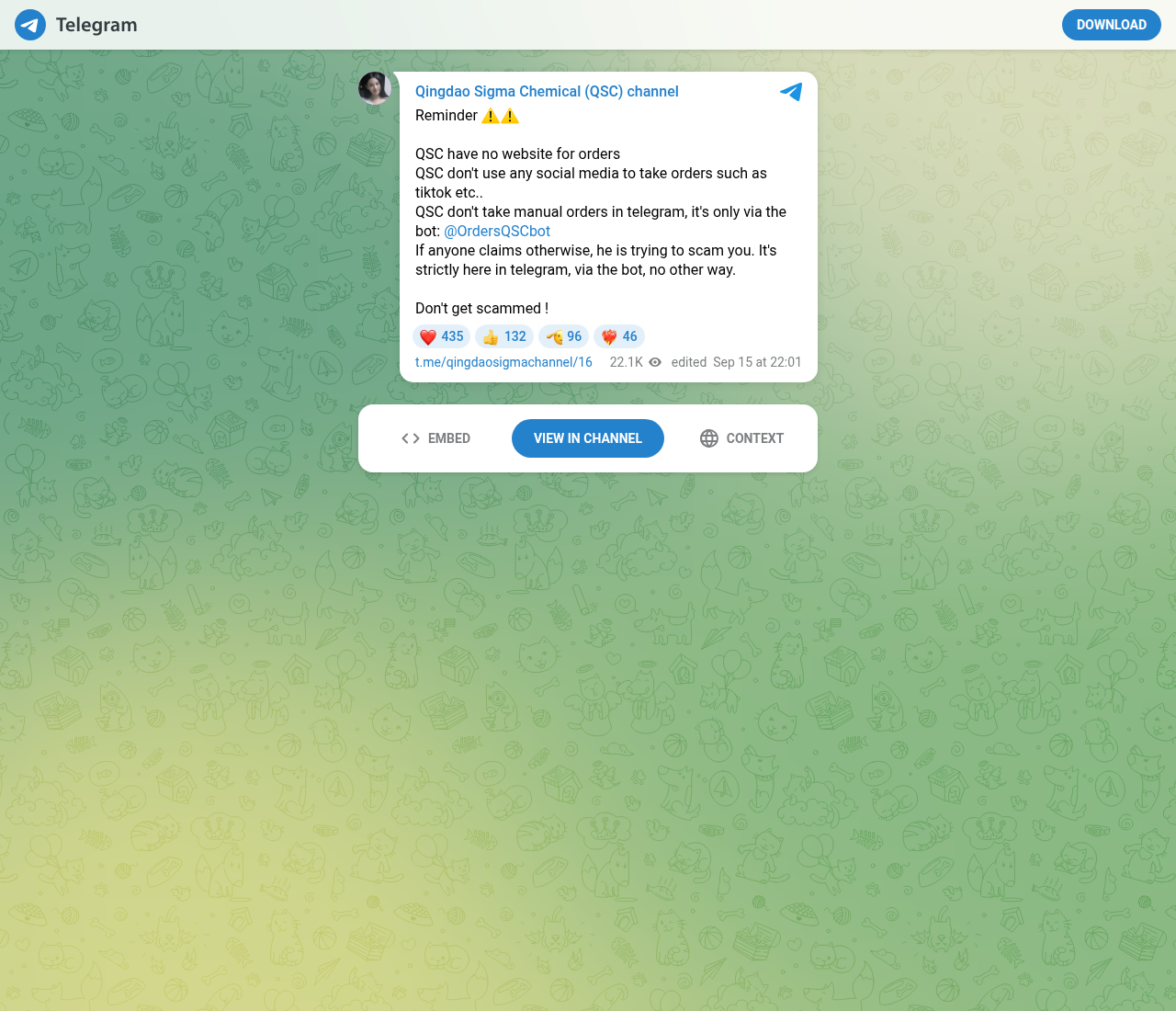Click the eye views icon by 22.1K
This screenshot has width=1176, height=1011.
(655, 362)
